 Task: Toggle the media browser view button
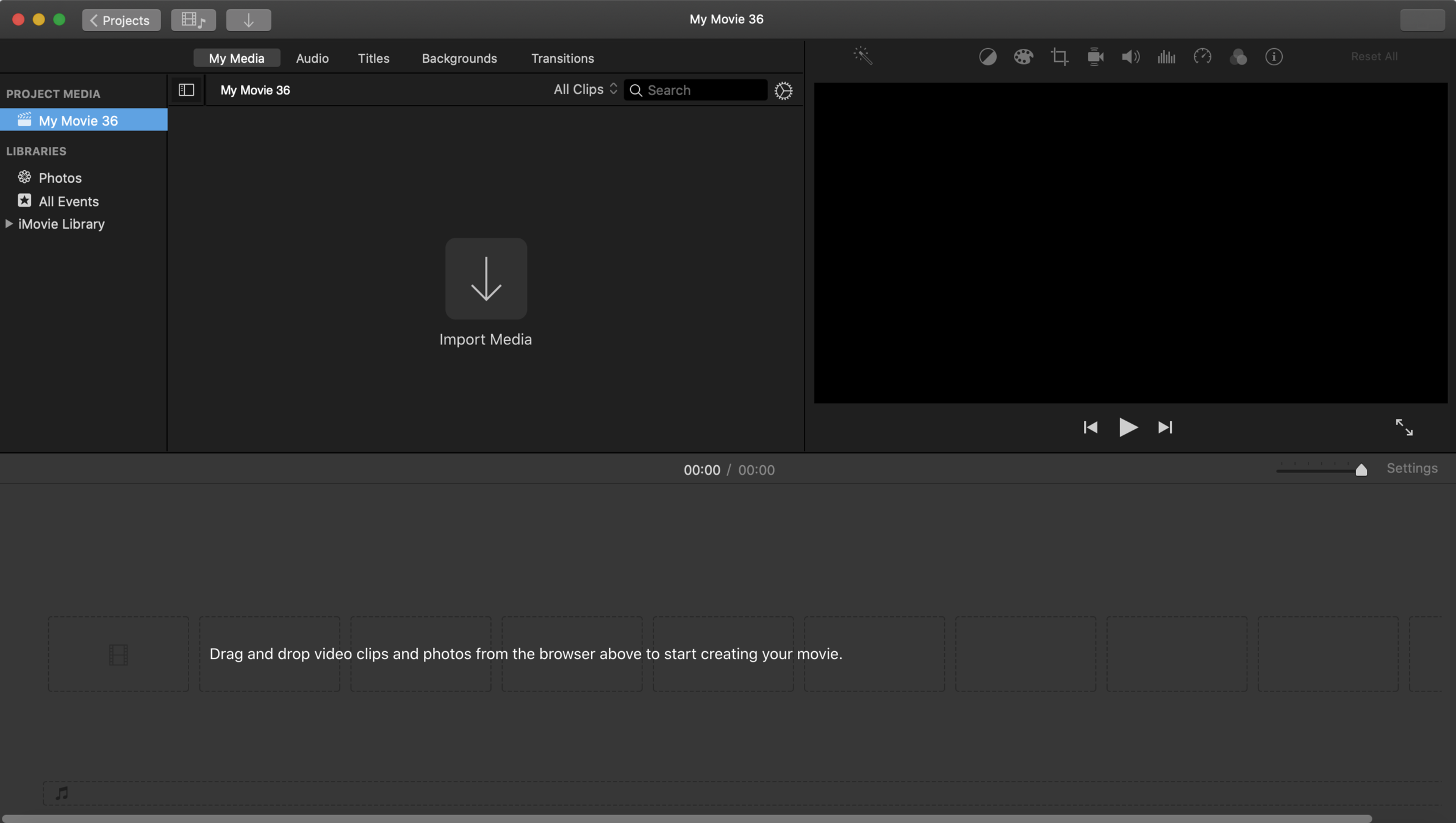pyautogui.click(x=193, y=20)
